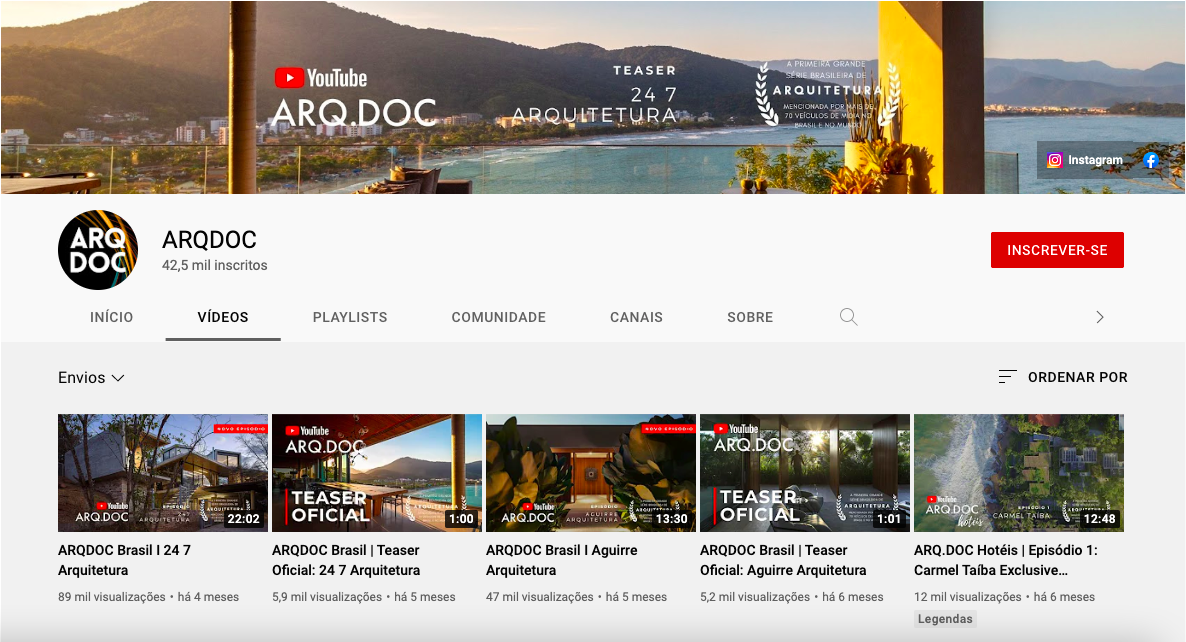Click the ARQDOC channel avatar logo
Image resolution: width=1186 pixels, height=642 pixels.
click(x=98, y=250)
